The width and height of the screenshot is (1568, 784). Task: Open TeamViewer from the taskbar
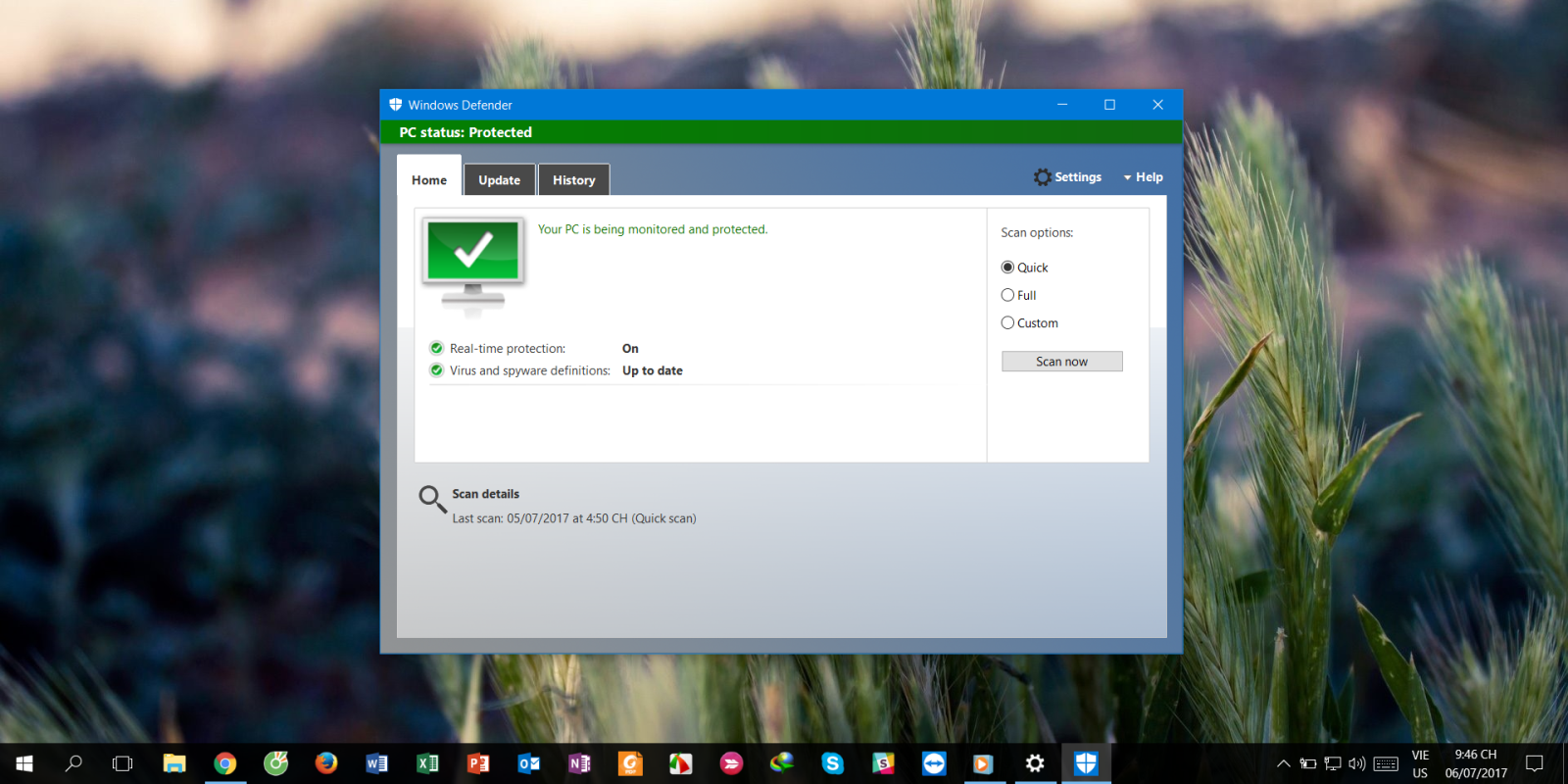click(x=934, y=763)
